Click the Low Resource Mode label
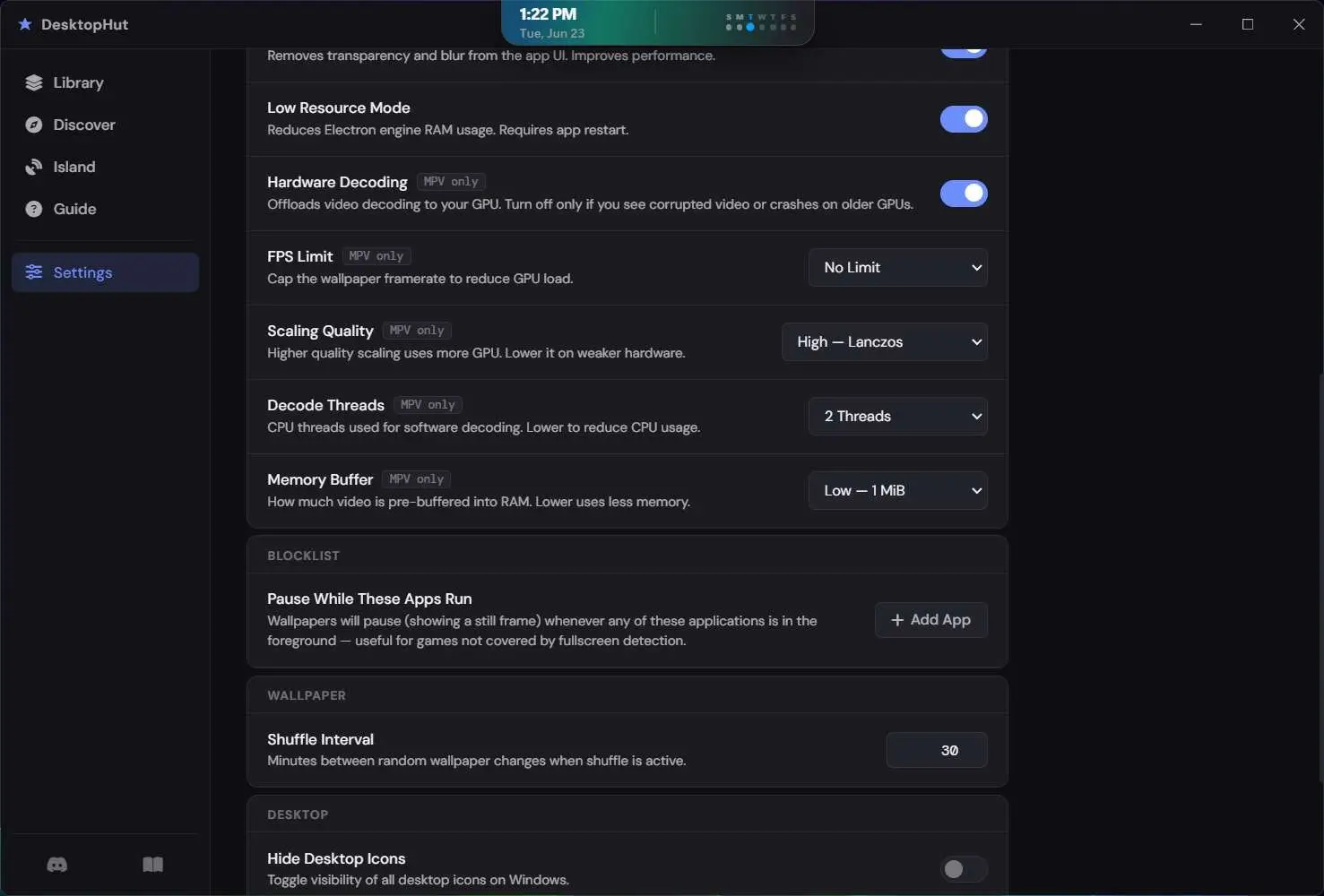The width and height of the screenshot is (1324, 896). click(x=339, y=108)
